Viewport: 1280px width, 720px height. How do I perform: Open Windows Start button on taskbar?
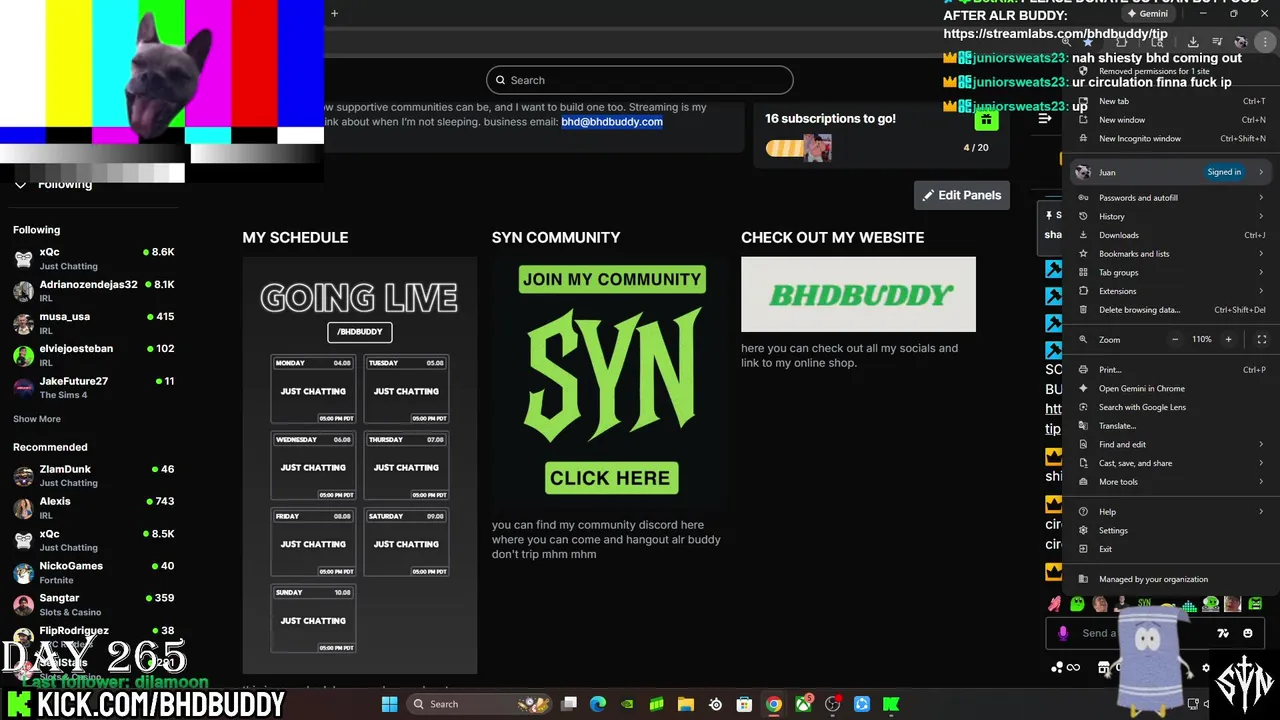[390, 704]
